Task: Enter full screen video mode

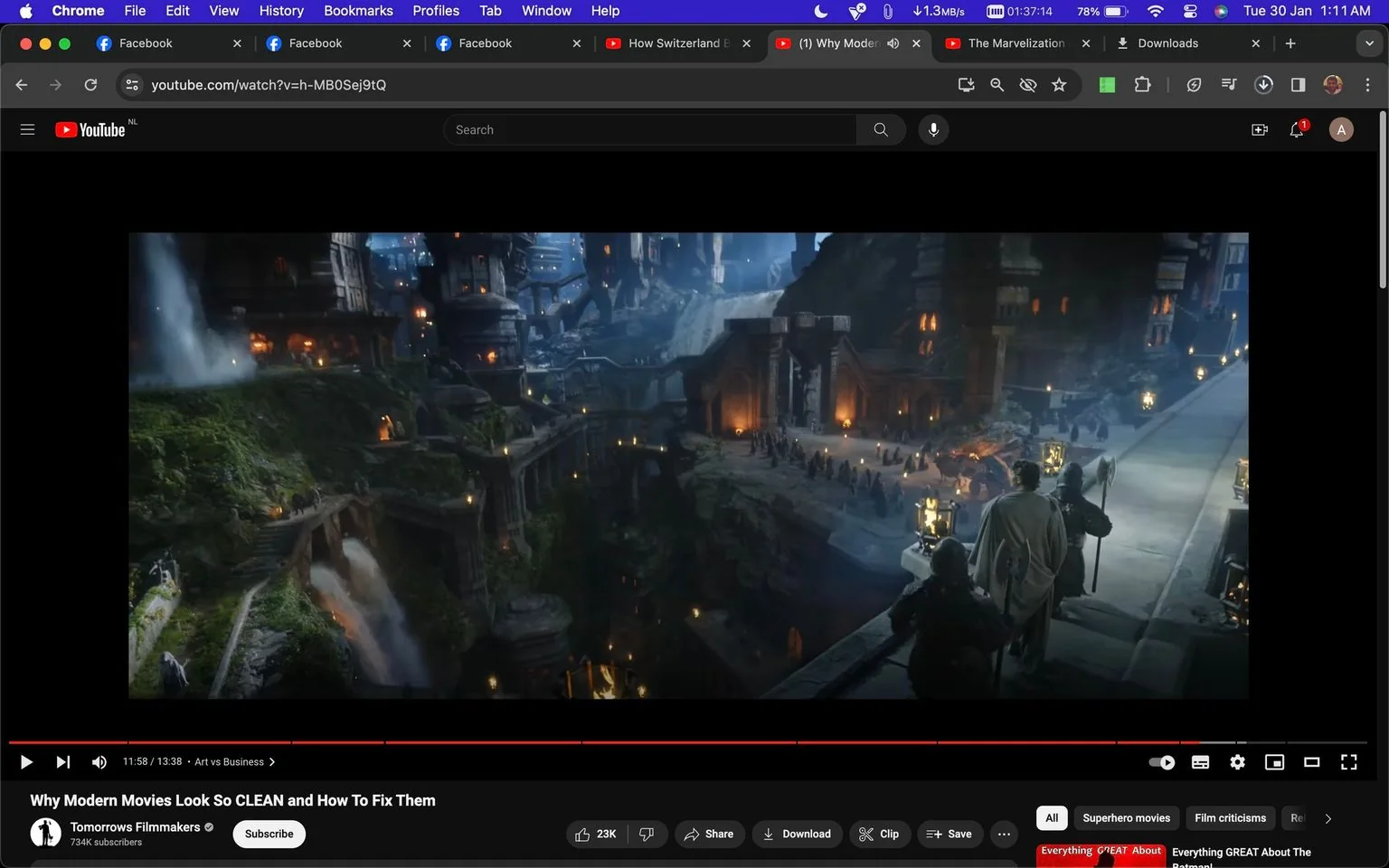Action: (1348, 762)
